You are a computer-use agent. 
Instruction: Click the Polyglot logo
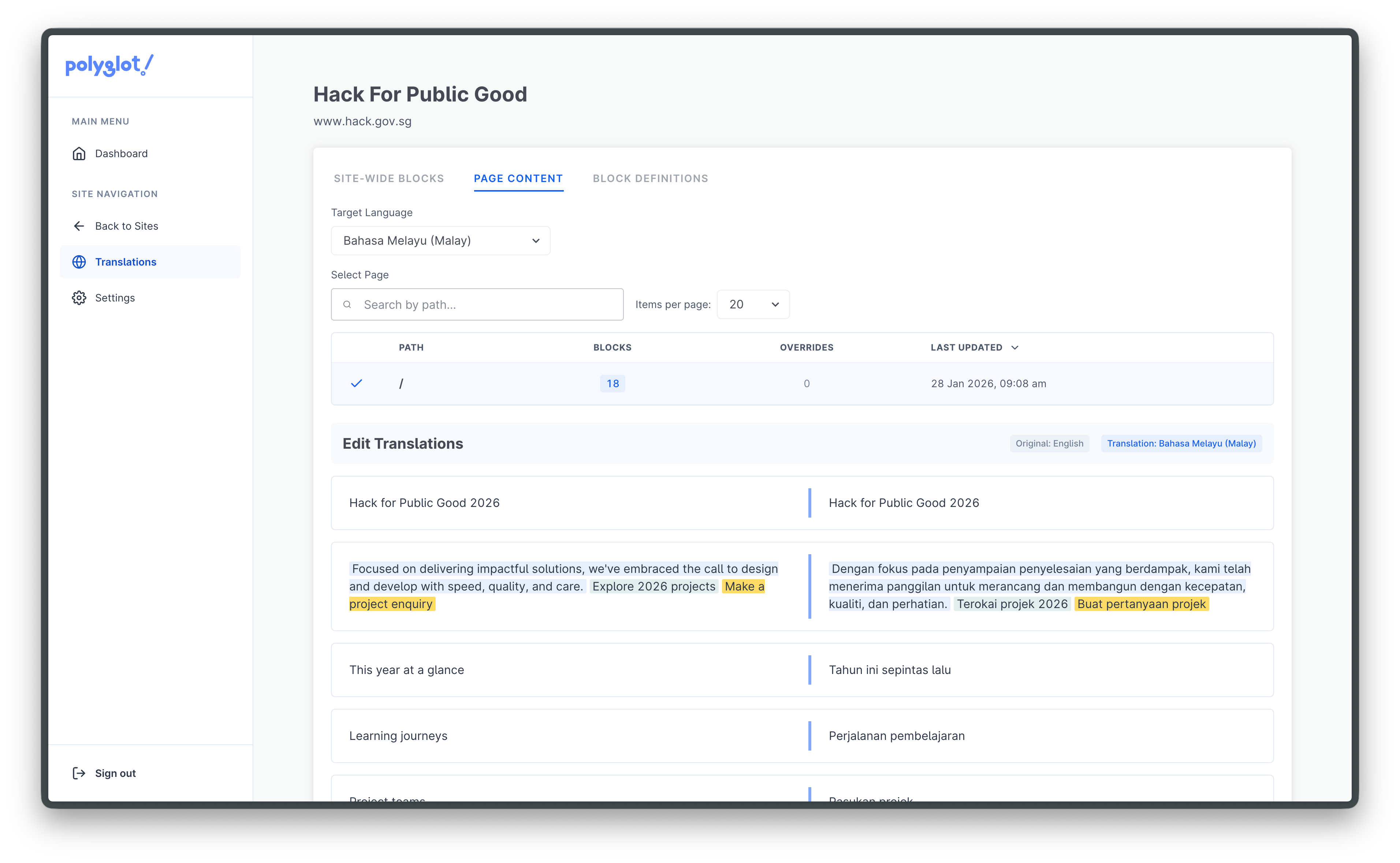coord(108,65)
